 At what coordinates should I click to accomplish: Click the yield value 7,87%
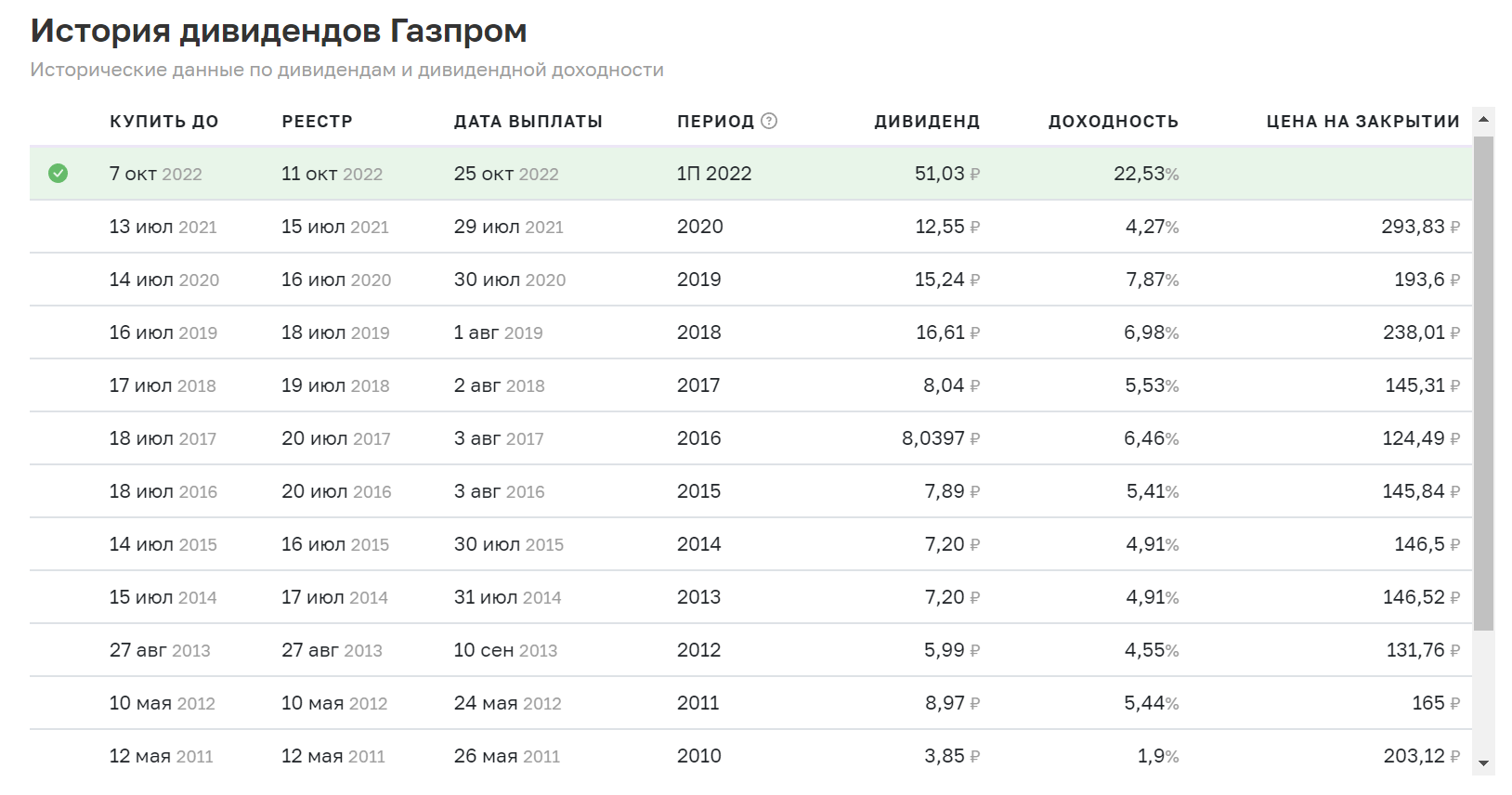pos(1153,280)
